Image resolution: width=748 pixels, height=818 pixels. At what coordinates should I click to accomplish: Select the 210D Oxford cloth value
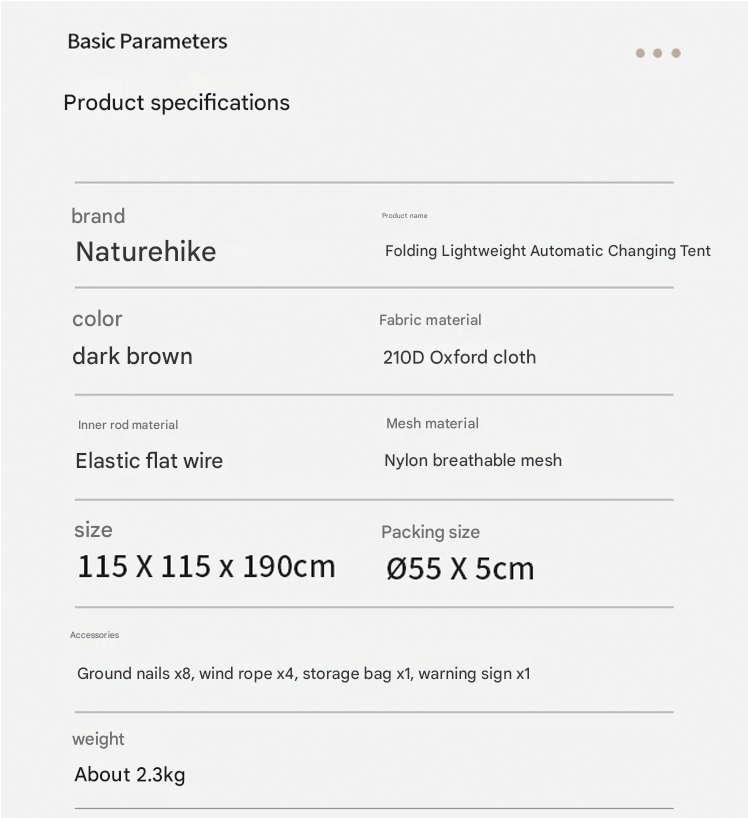pos(459,357)
